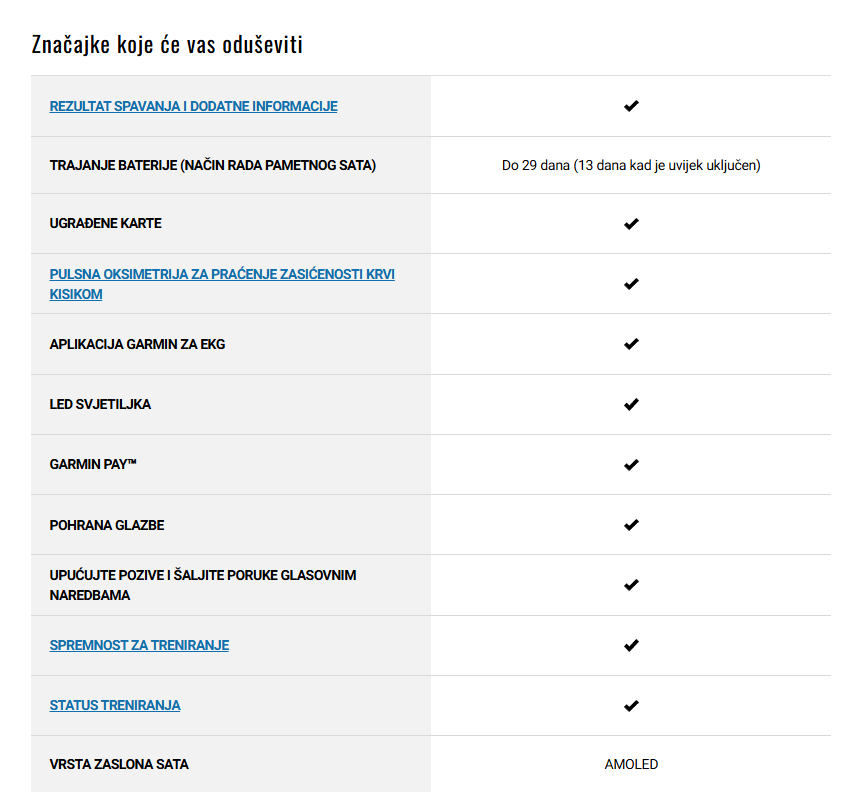Open the Rezultat spavanja i dodatne informacije link
Image resolution: width=858 pixels, height=792 pixels.
click(x=193, y=106)
